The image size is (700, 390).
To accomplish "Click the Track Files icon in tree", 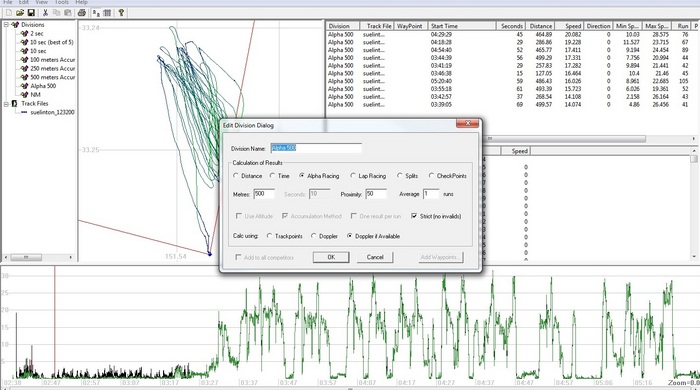I will [14, 104].
